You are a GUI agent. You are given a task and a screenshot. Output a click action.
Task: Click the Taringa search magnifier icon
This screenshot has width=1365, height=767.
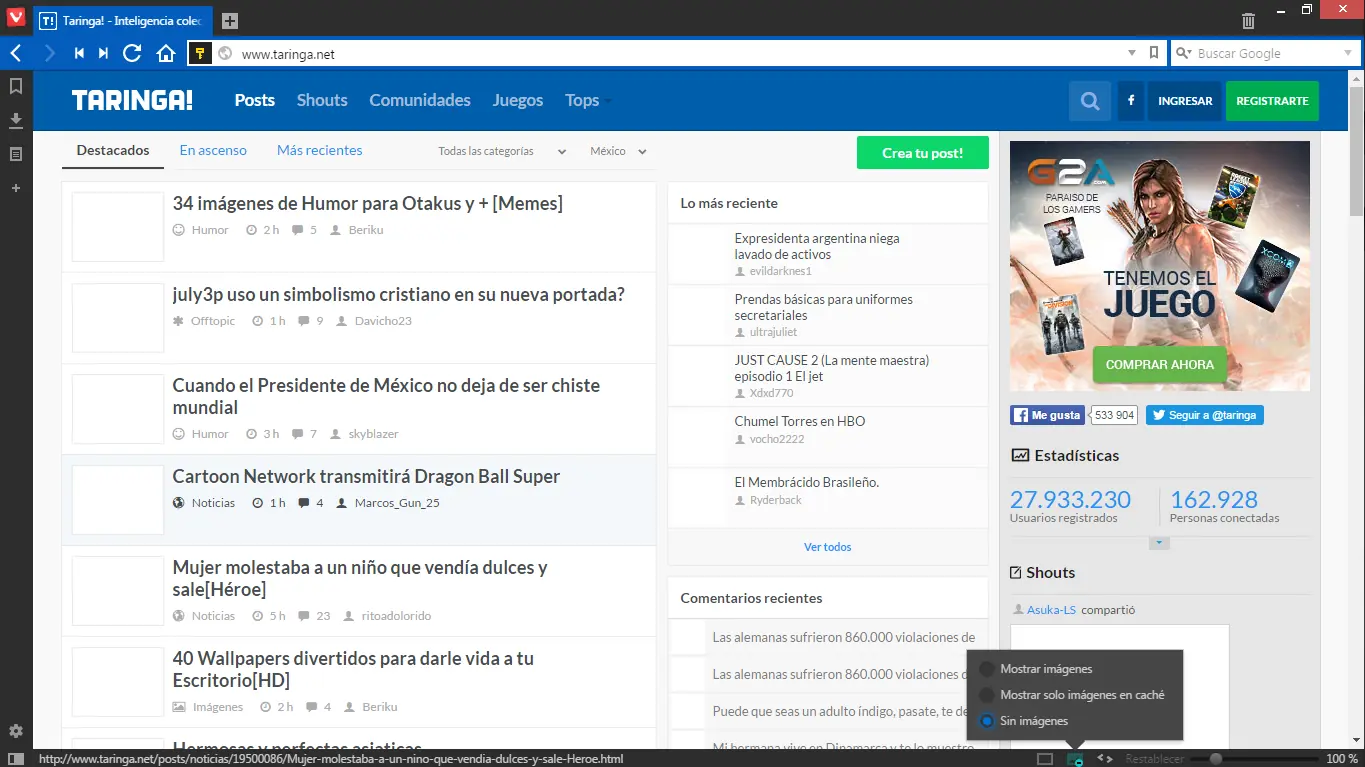pyautogui.click(x=1090, y=101)
